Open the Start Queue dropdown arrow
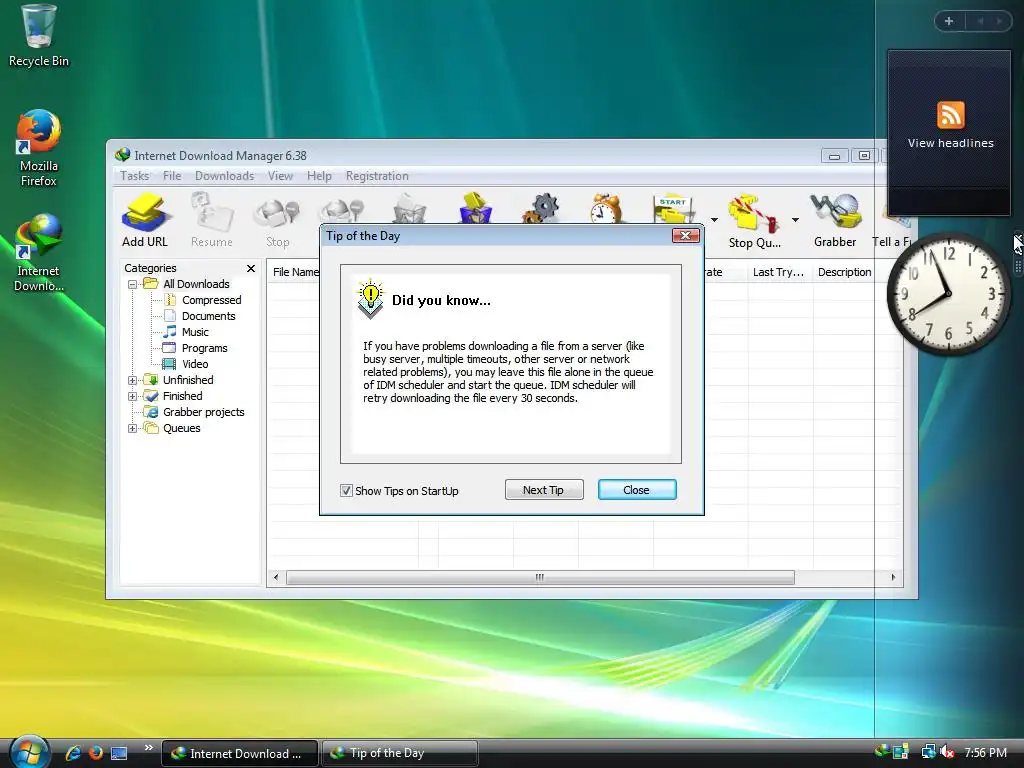 click(714, 220)
